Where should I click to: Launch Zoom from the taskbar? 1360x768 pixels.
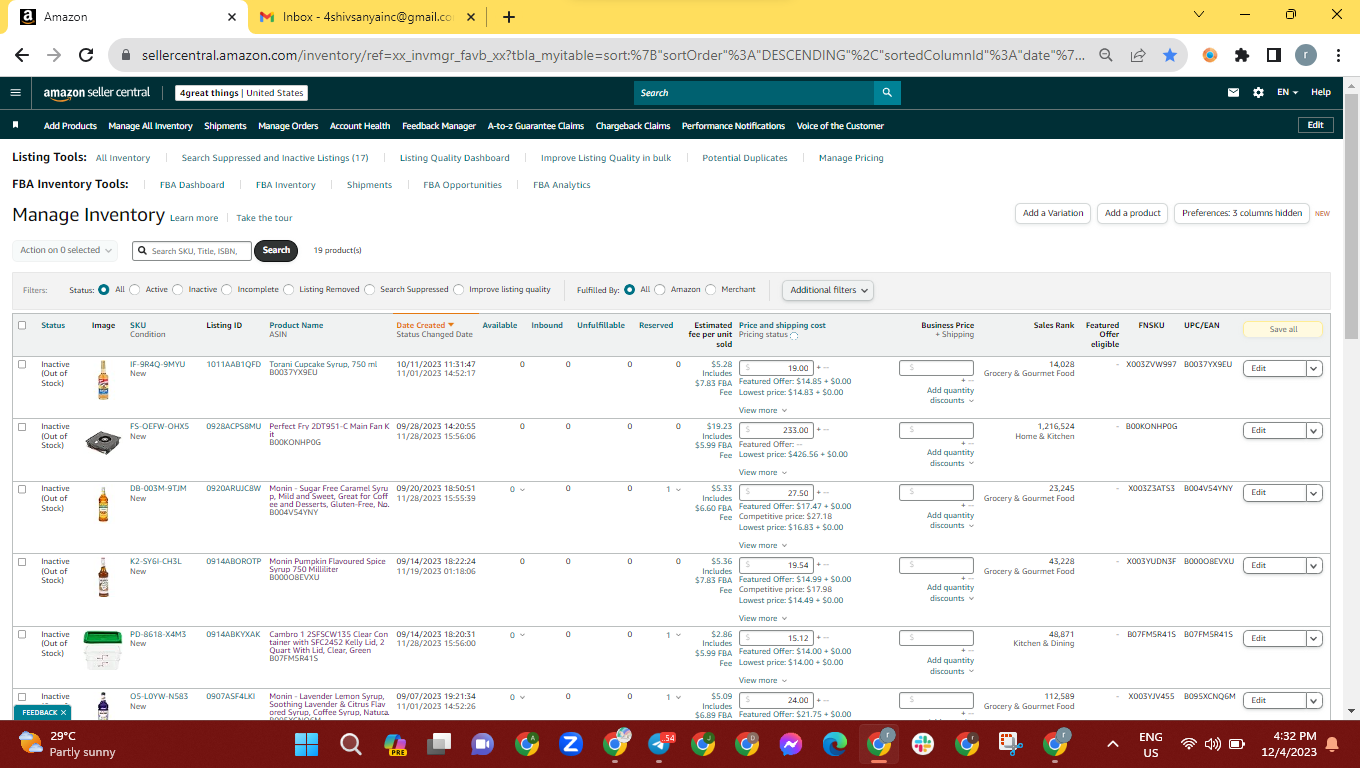[x=571, y=744]
